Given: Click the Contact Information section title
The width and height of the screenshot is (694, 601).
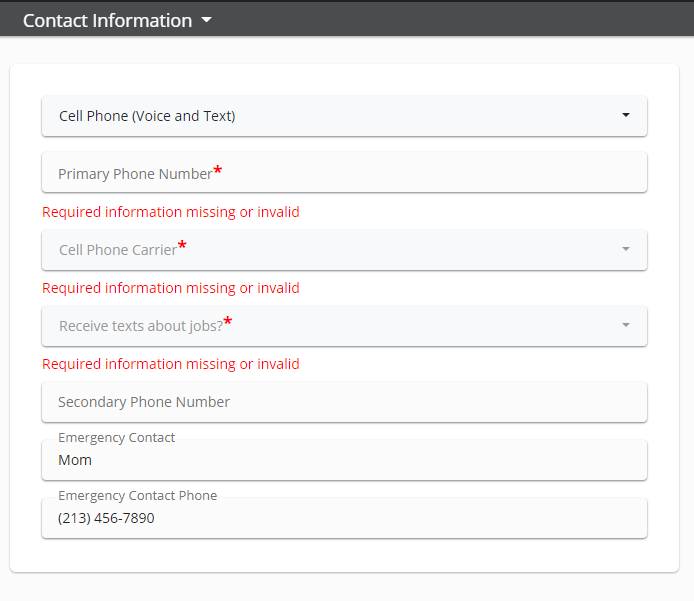Looking at the screenshot, I should pos(107,20).
